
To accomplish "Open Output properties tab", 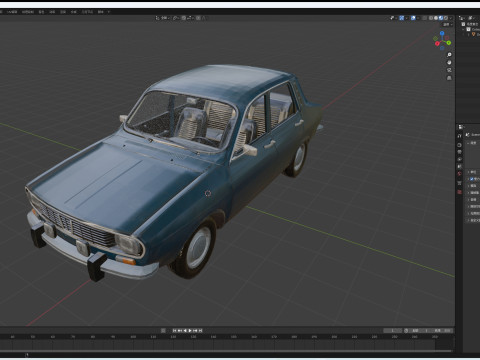I will coord(459,152).
